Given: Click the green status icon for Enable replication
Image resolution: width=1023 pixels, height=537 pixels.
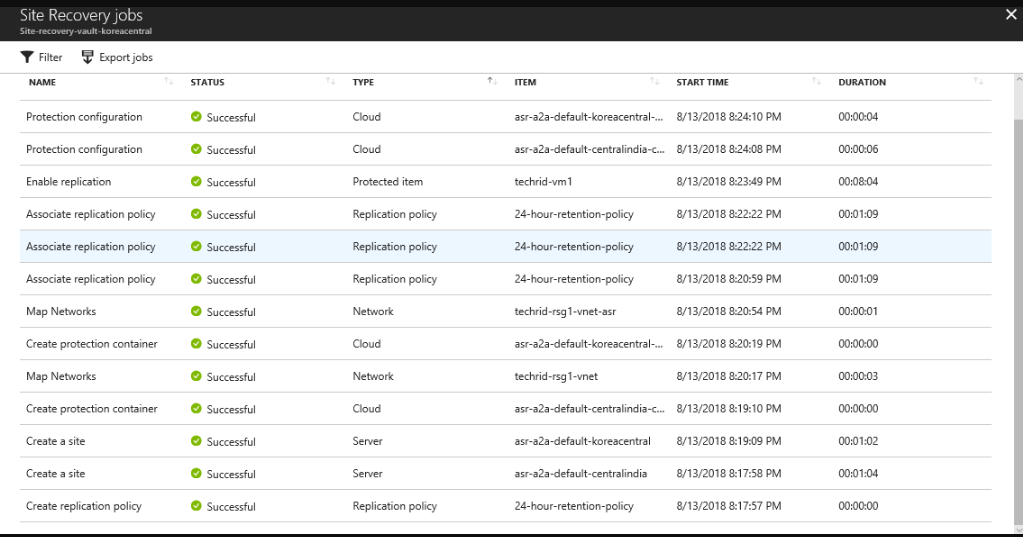Looking at the screenshot, I should tap(196, 181).
